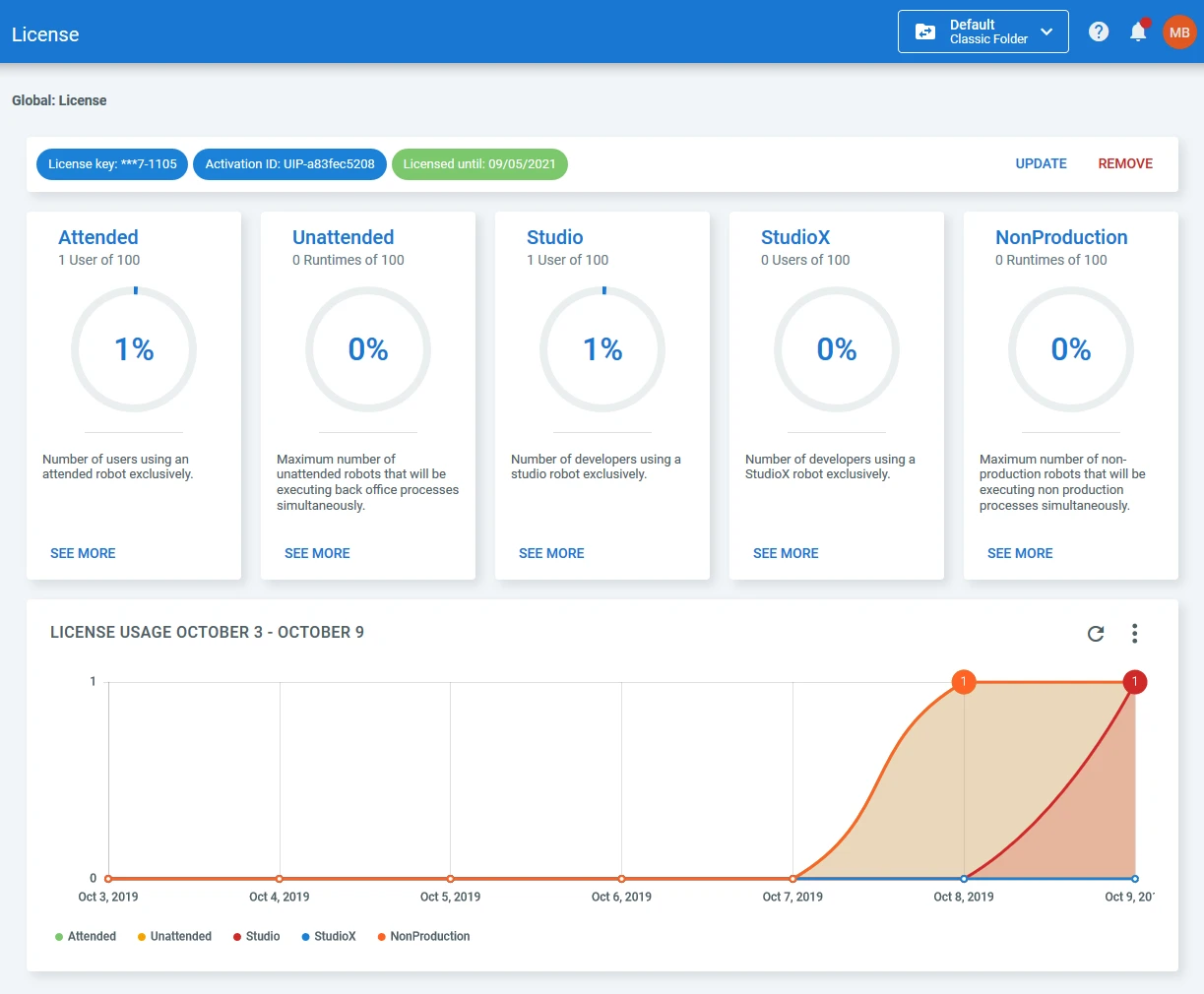Click the folder switch icon in header

click(925, 31)
